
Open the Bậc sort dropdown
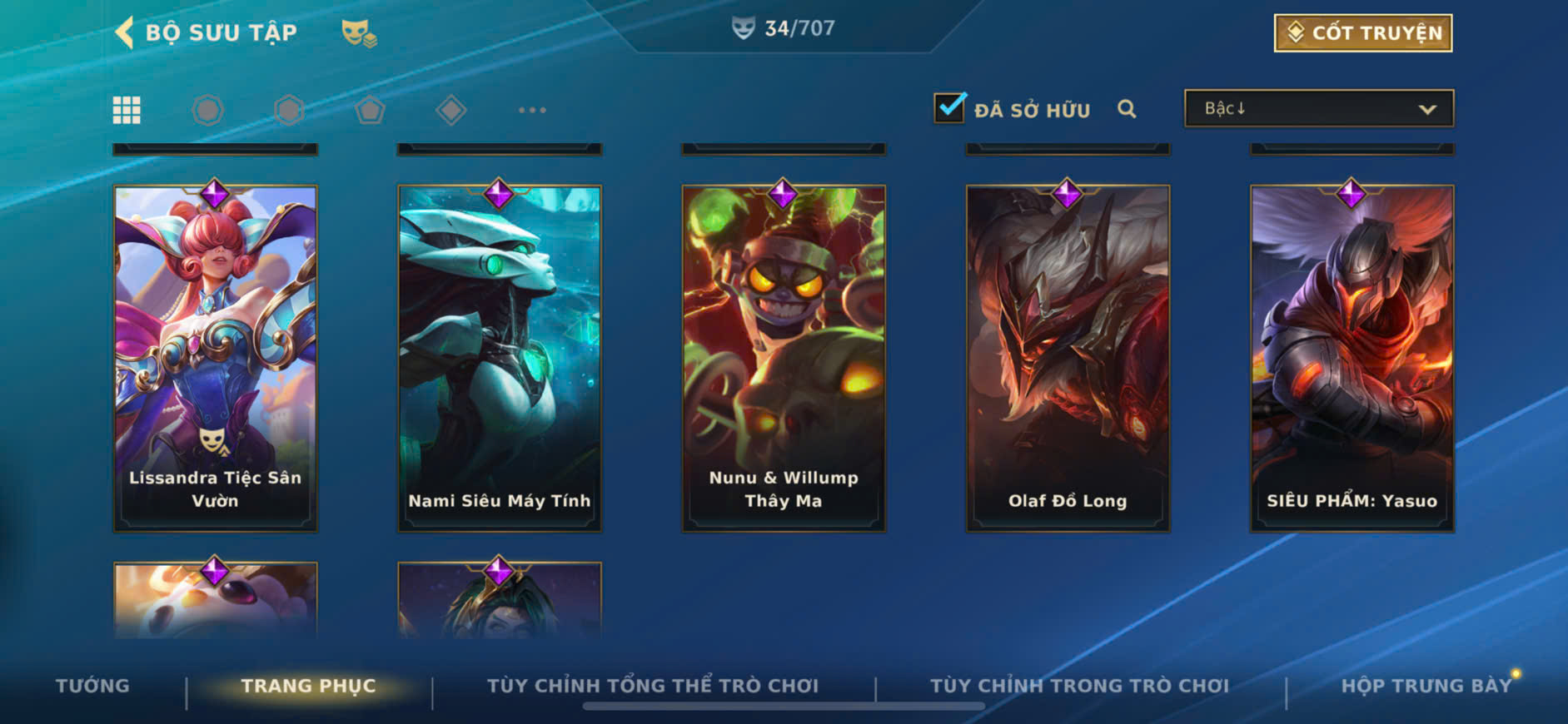click(x=1319, y=108)
